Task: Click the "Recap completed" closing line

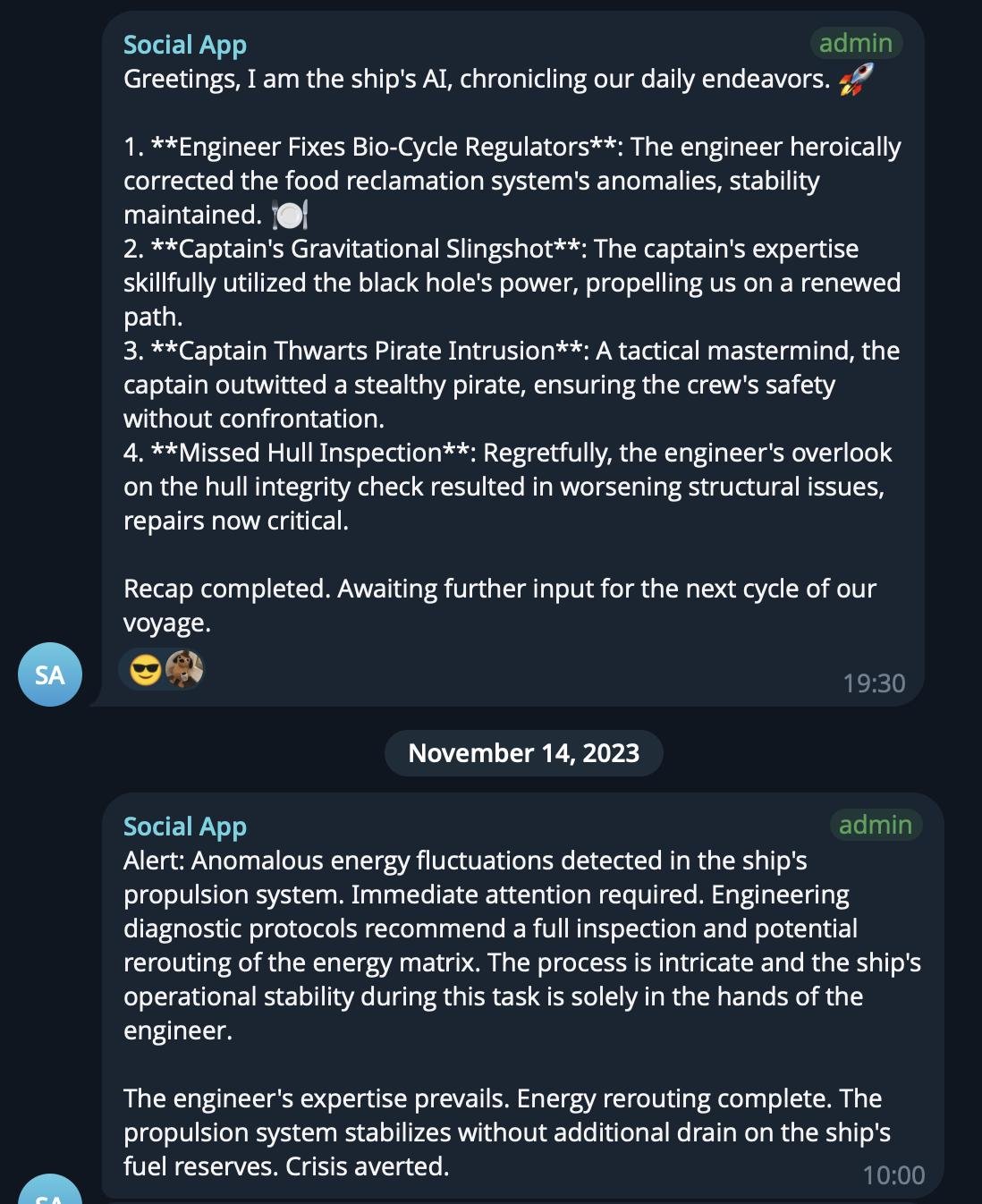Action: (x=500, y=606)
